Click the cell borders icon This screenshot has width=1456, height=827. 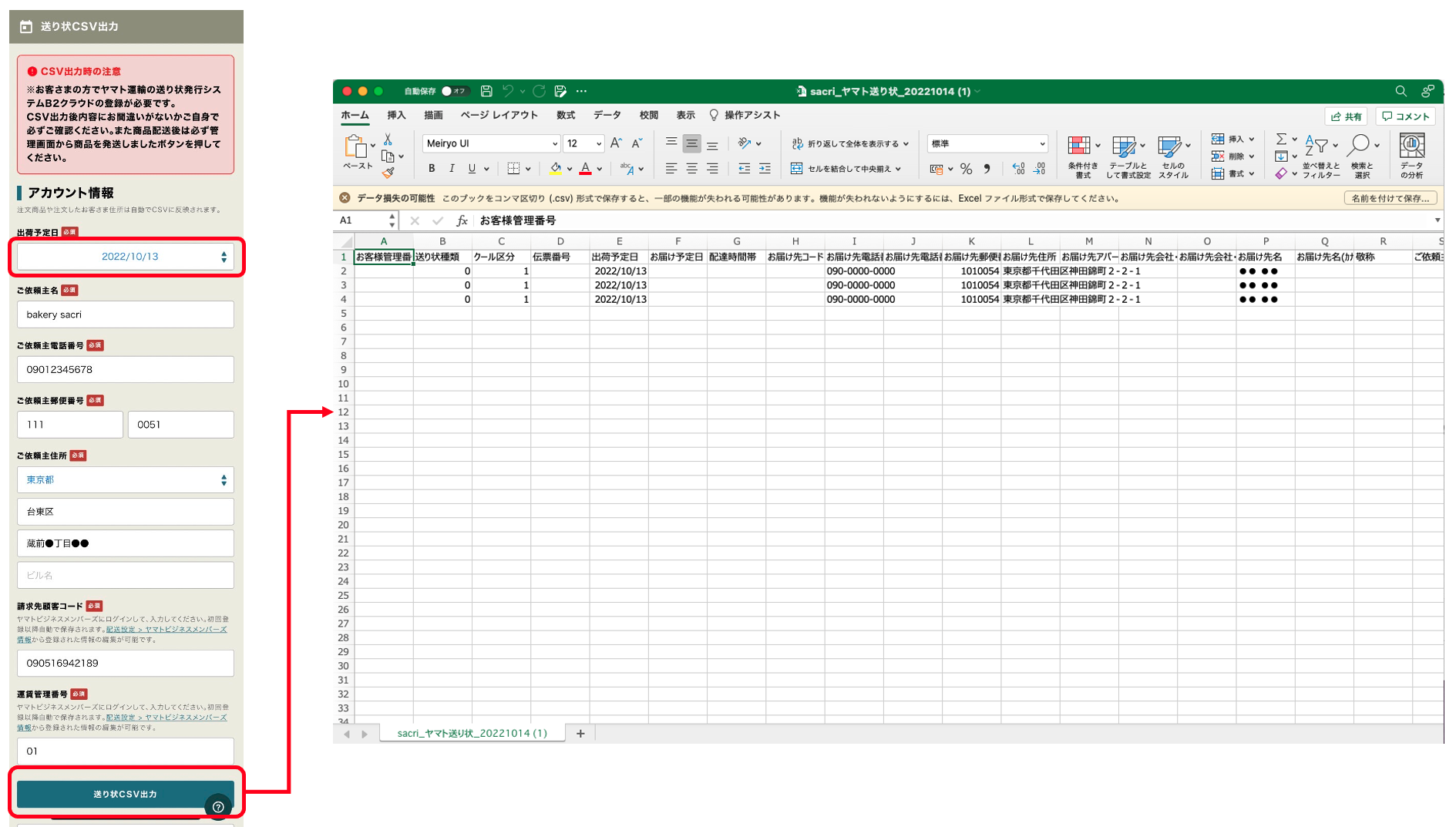tap(513, 168)
